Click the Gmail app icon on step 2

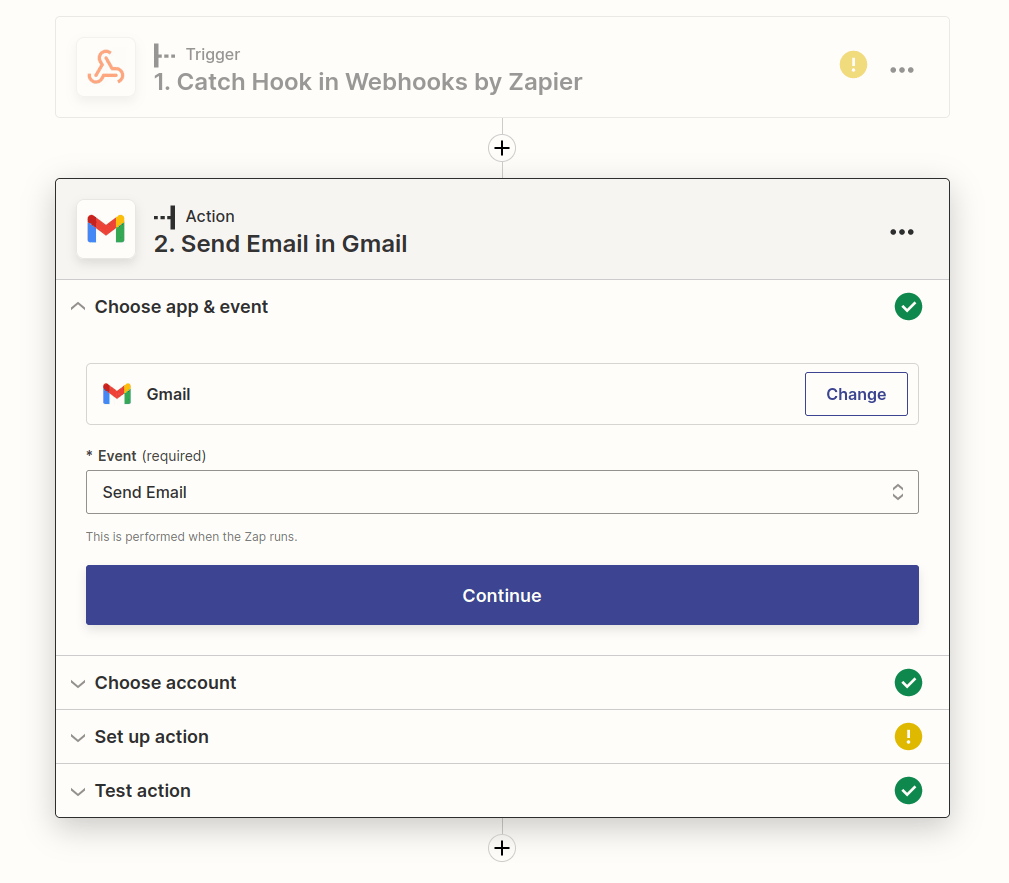(x=105, y=229)
